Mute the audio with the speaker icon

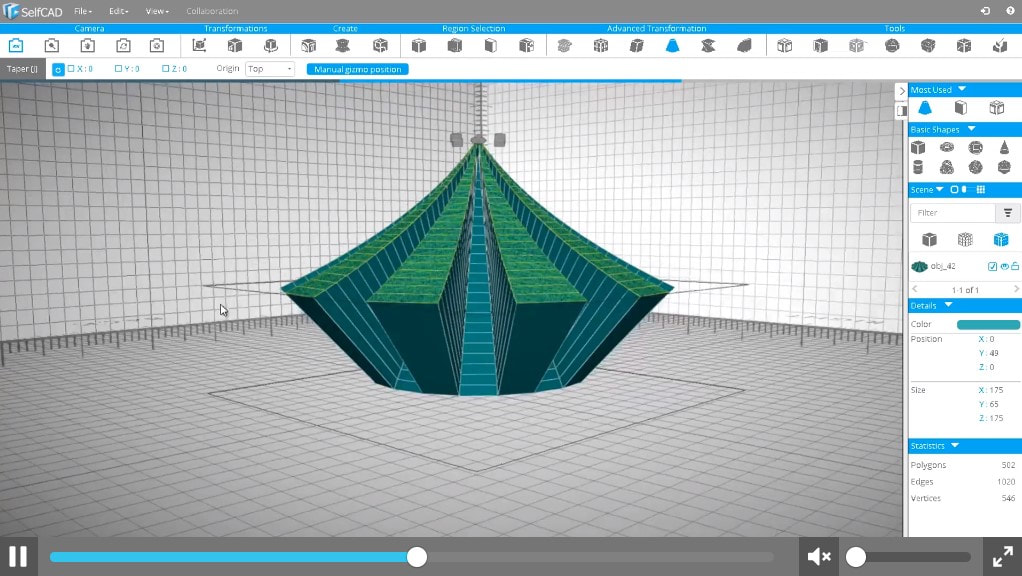818,556
